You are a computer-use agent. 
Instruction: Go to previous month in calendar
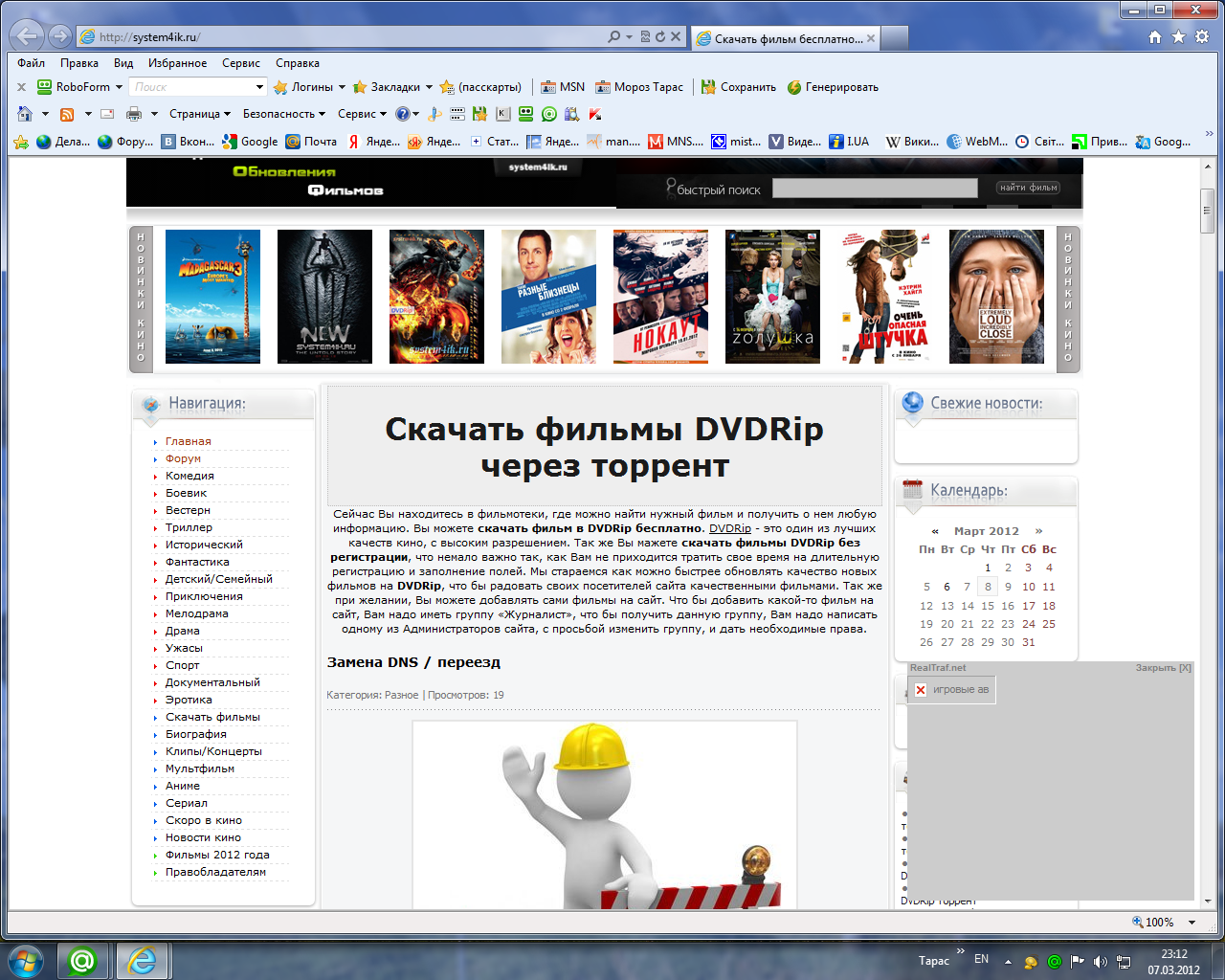935,531
